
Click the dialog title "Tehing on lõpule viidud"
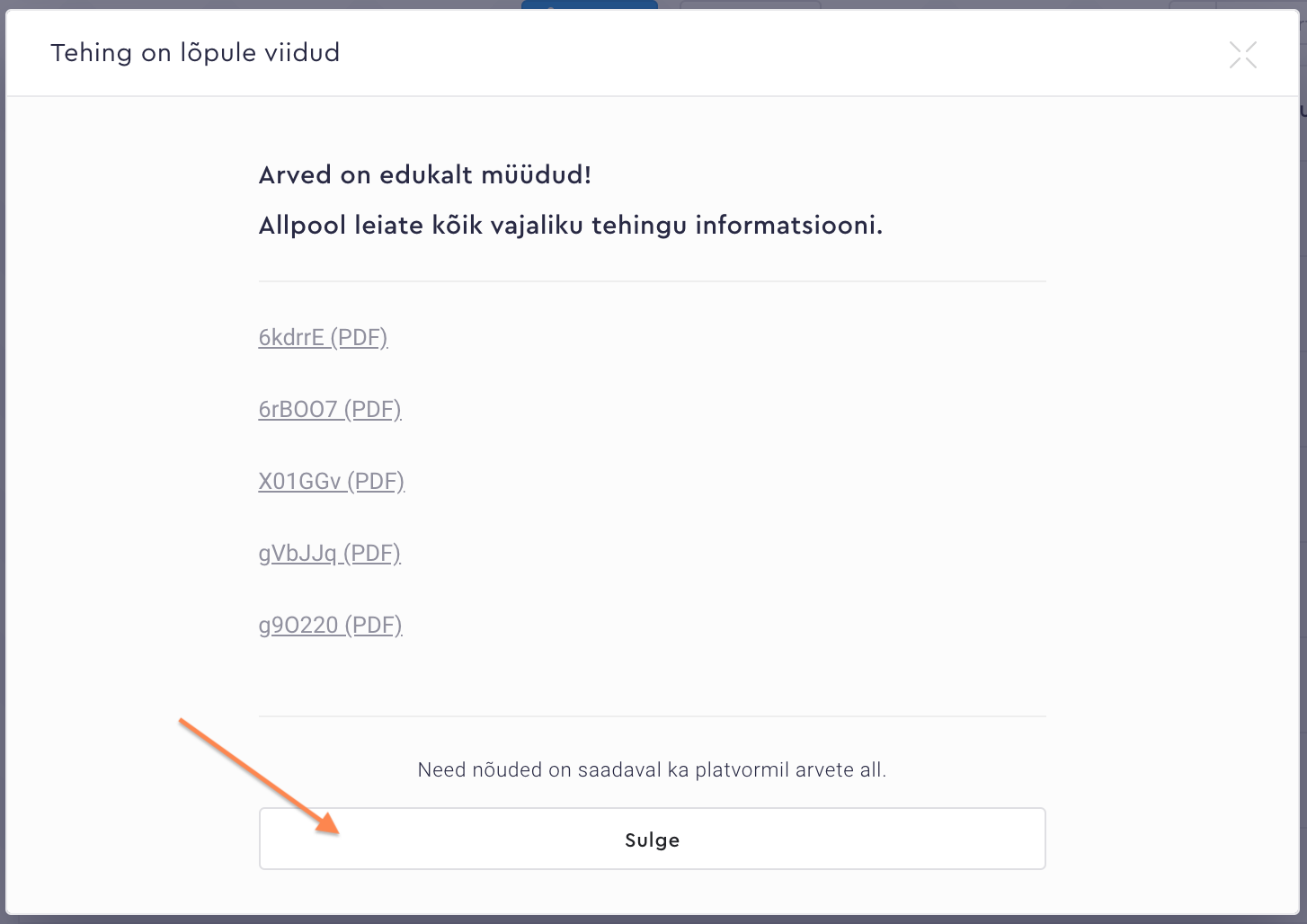195,53
